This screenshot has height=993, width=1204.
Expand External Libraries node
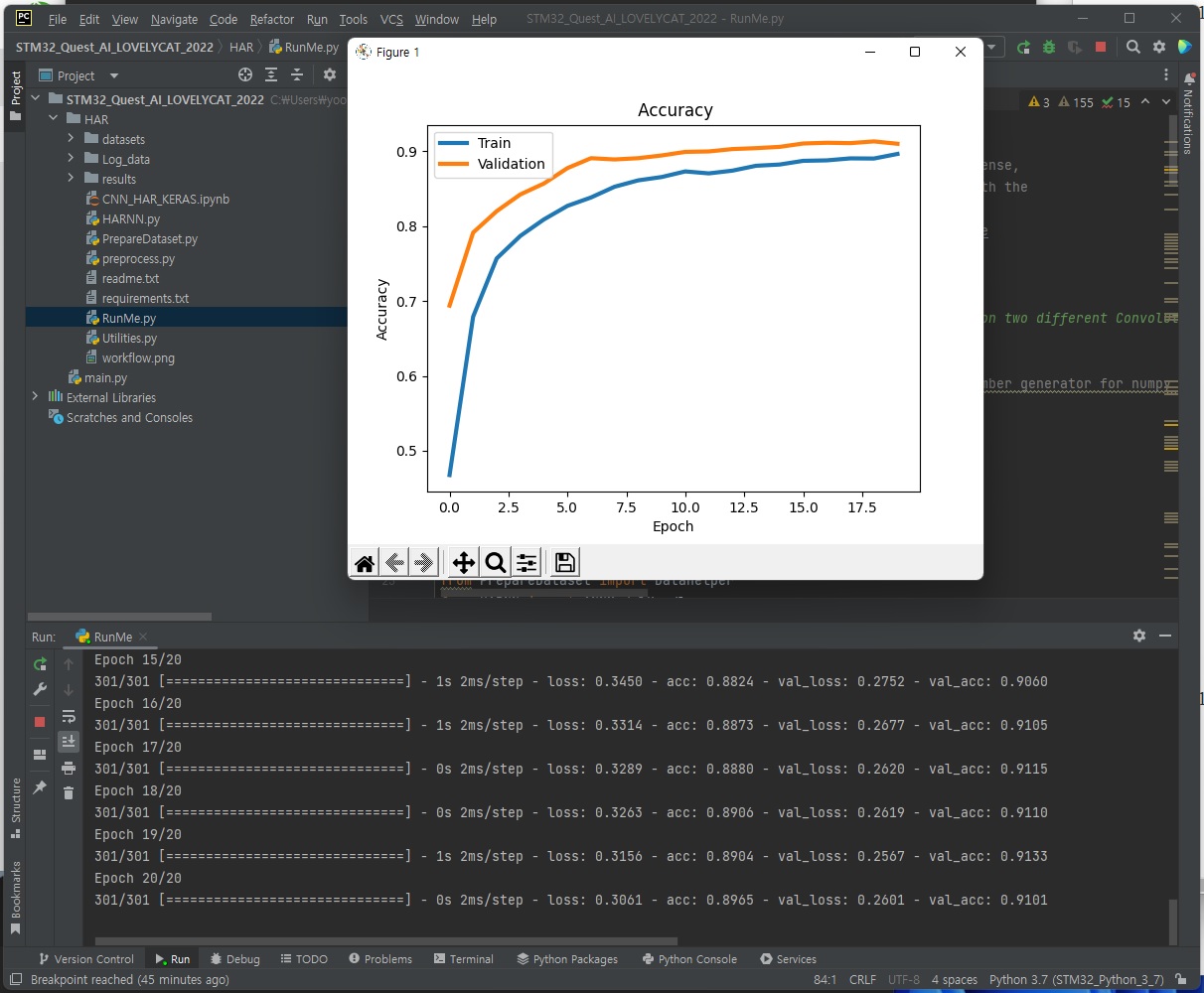point(36,397)
